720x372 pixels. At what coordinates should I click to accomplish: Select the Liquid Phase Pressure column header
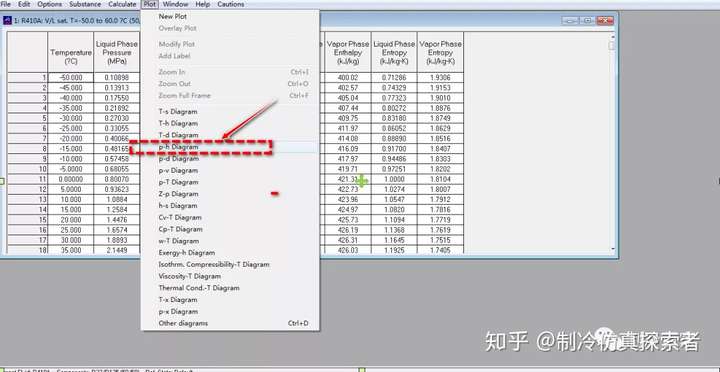point(117,52)
